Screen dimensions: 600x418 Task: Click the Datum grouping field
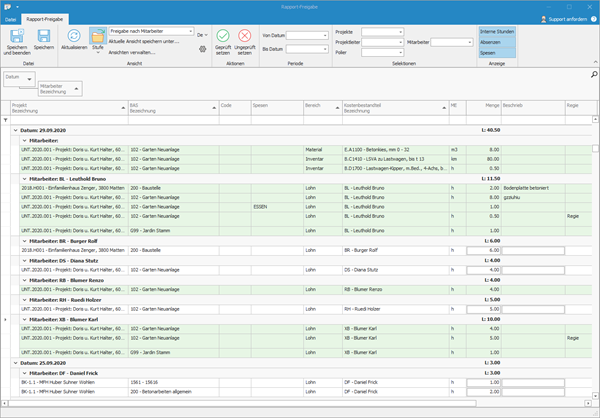pos(19,79)
